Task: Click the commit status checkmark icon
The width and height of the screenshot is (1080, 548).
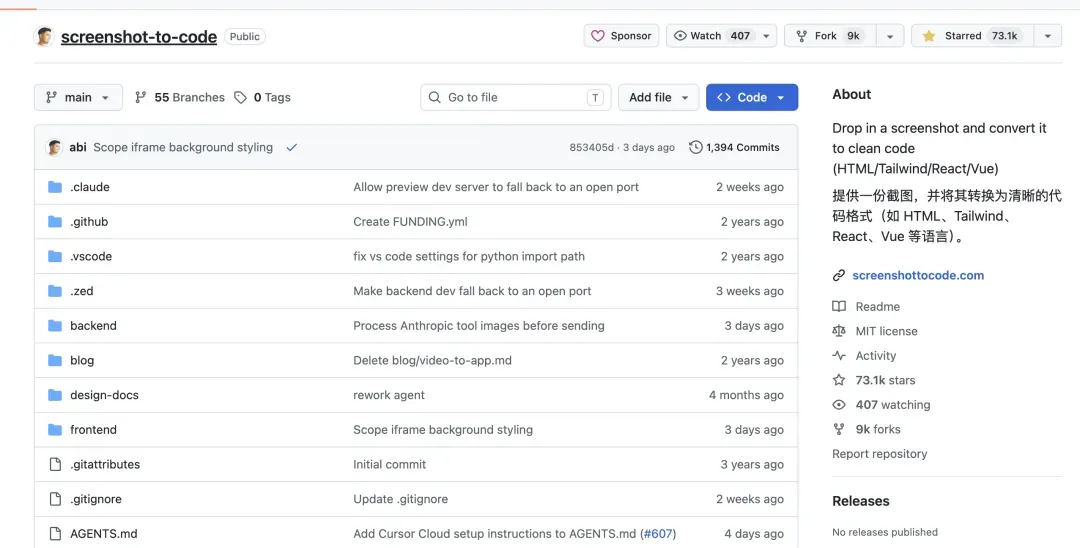Action: [x=292, y=147]
